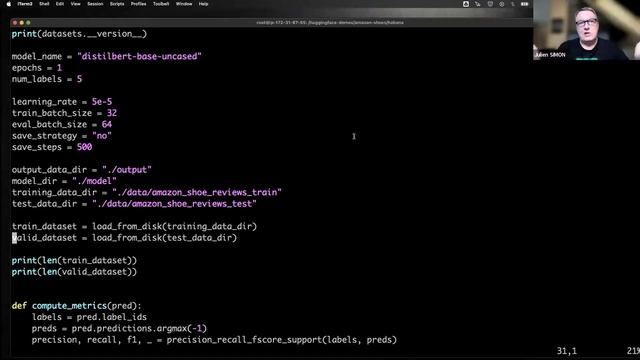Click the line 'print(datasets.__version__)'
640x360 pixels.
pos(79,34)
